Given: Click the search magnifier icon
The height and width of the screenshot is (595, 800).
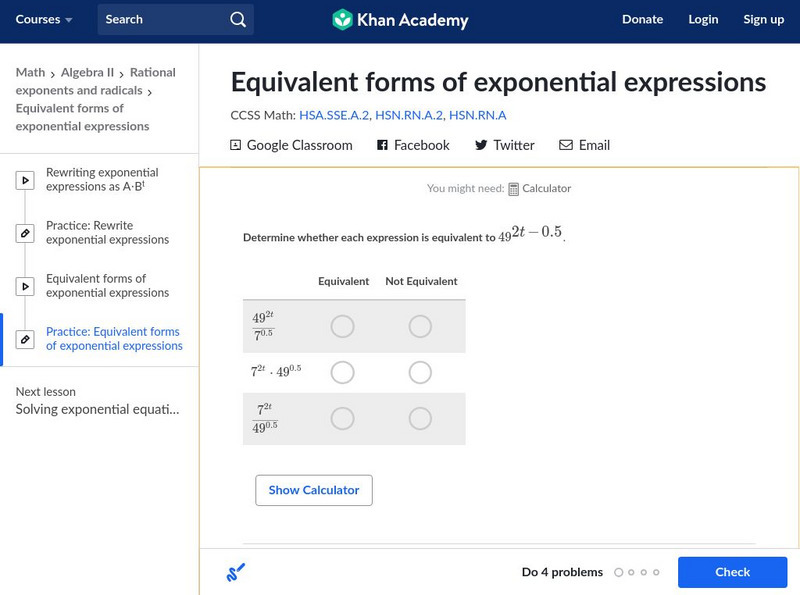Looking at the screenshot, I should click(237, 19).
